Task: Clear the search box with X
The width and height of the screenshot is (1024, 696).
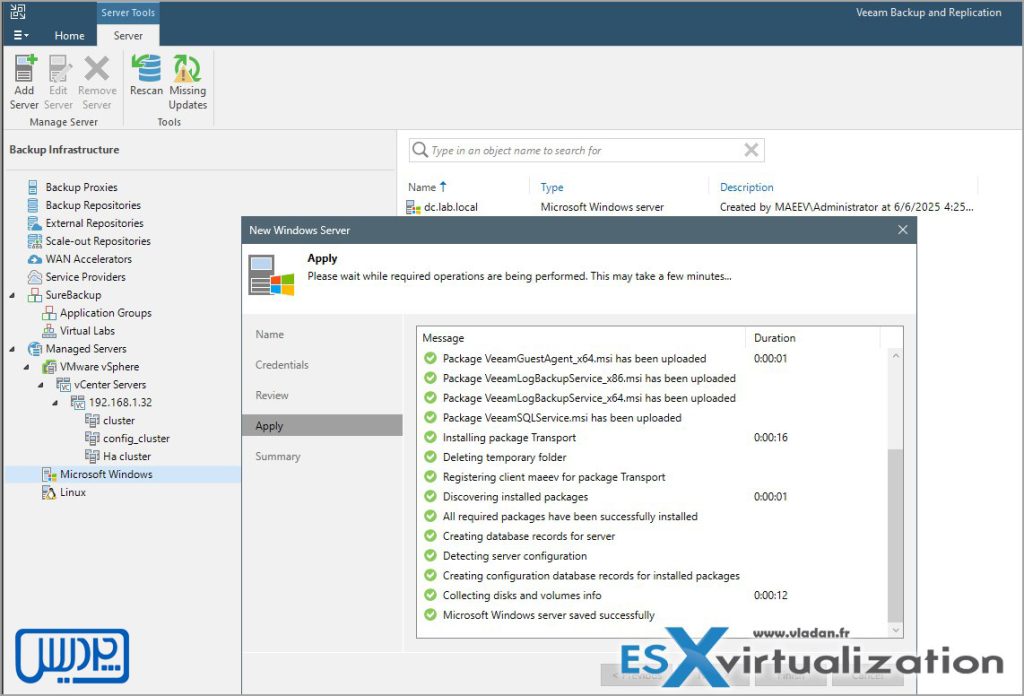Action: [x=751, y=150]
